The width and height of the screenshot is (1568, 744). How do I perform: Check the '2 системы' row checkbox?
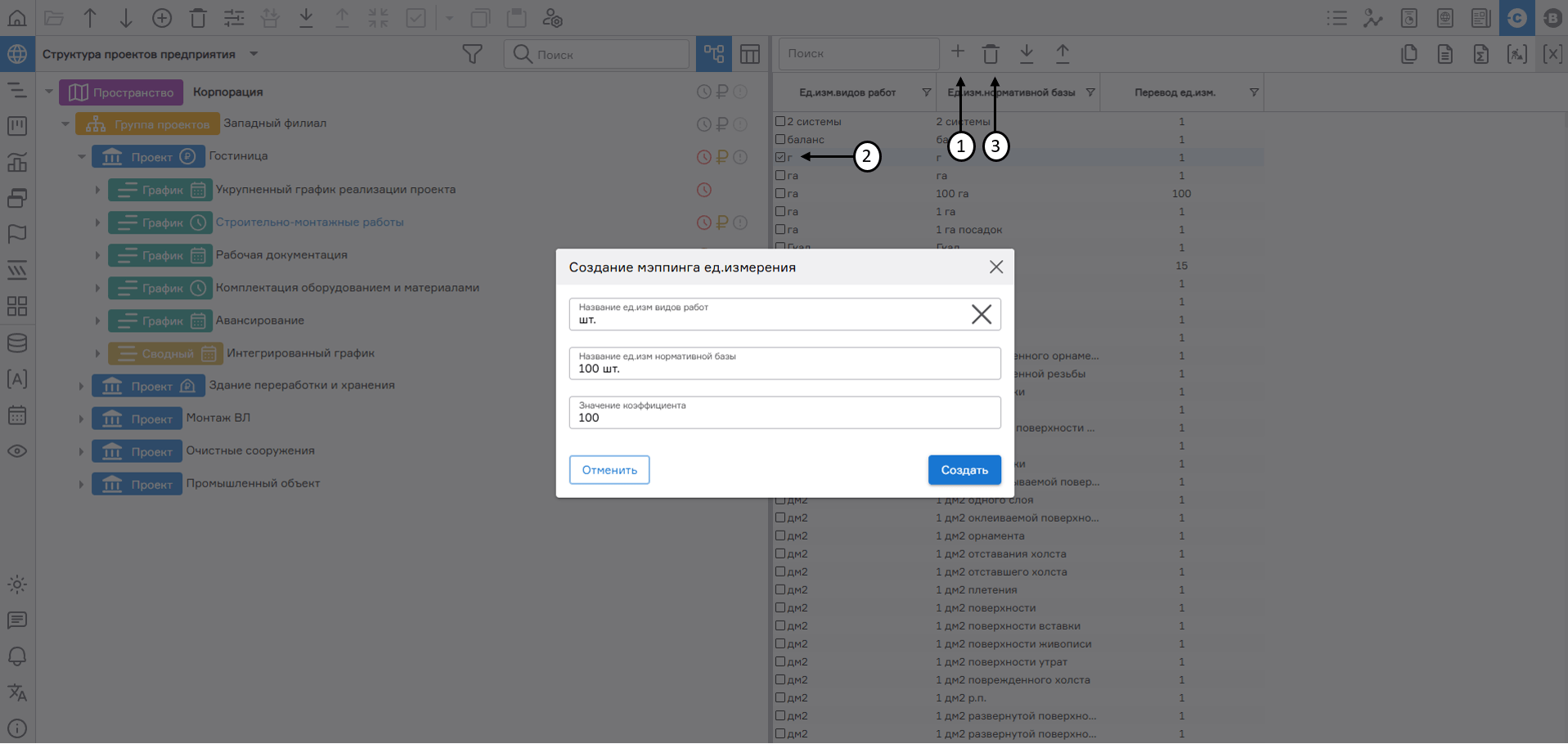click(779, 121)
